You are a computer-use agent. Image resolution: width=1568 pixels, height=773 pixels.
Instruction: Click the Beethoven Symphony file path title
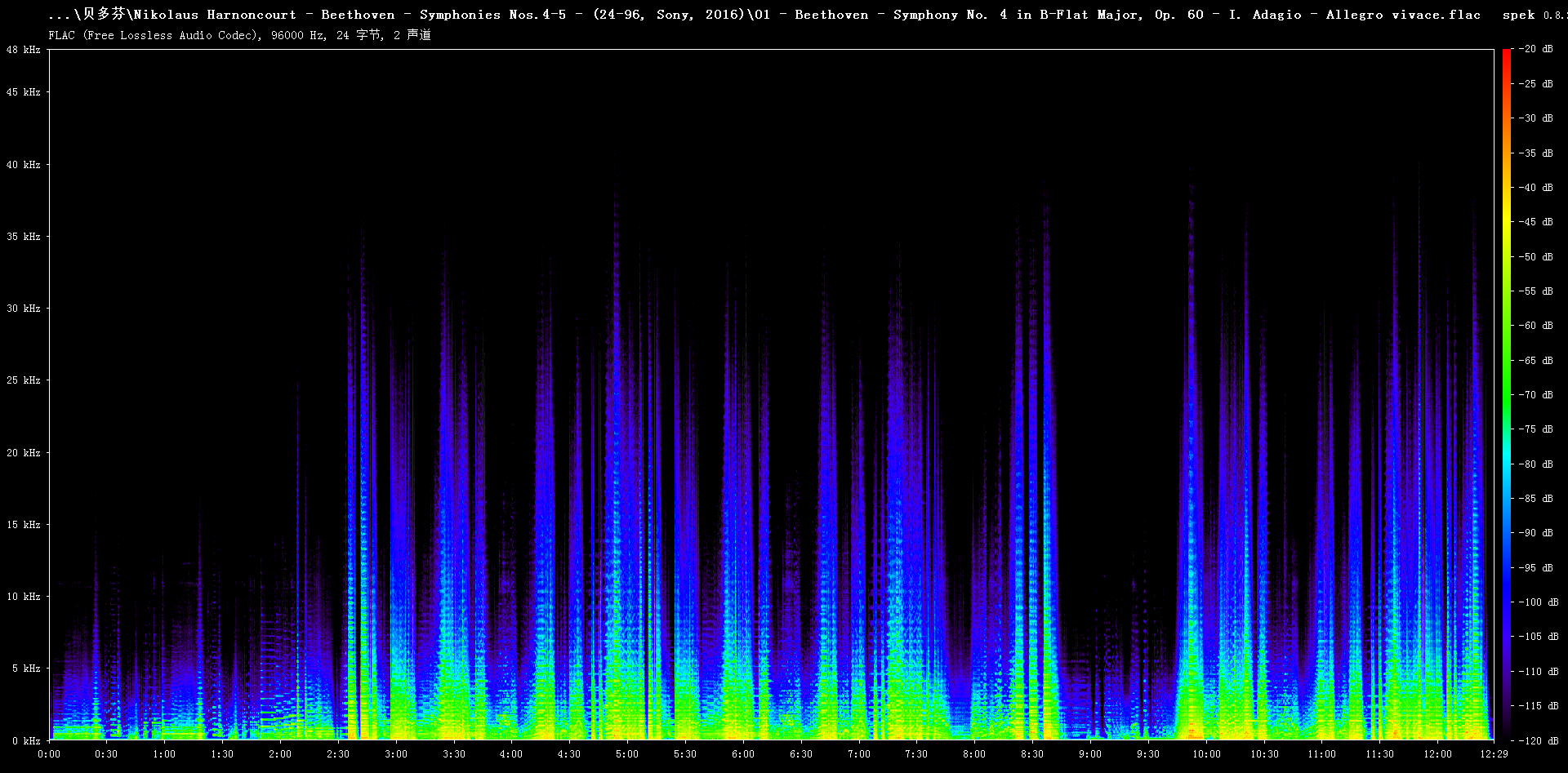click(764, 15)
